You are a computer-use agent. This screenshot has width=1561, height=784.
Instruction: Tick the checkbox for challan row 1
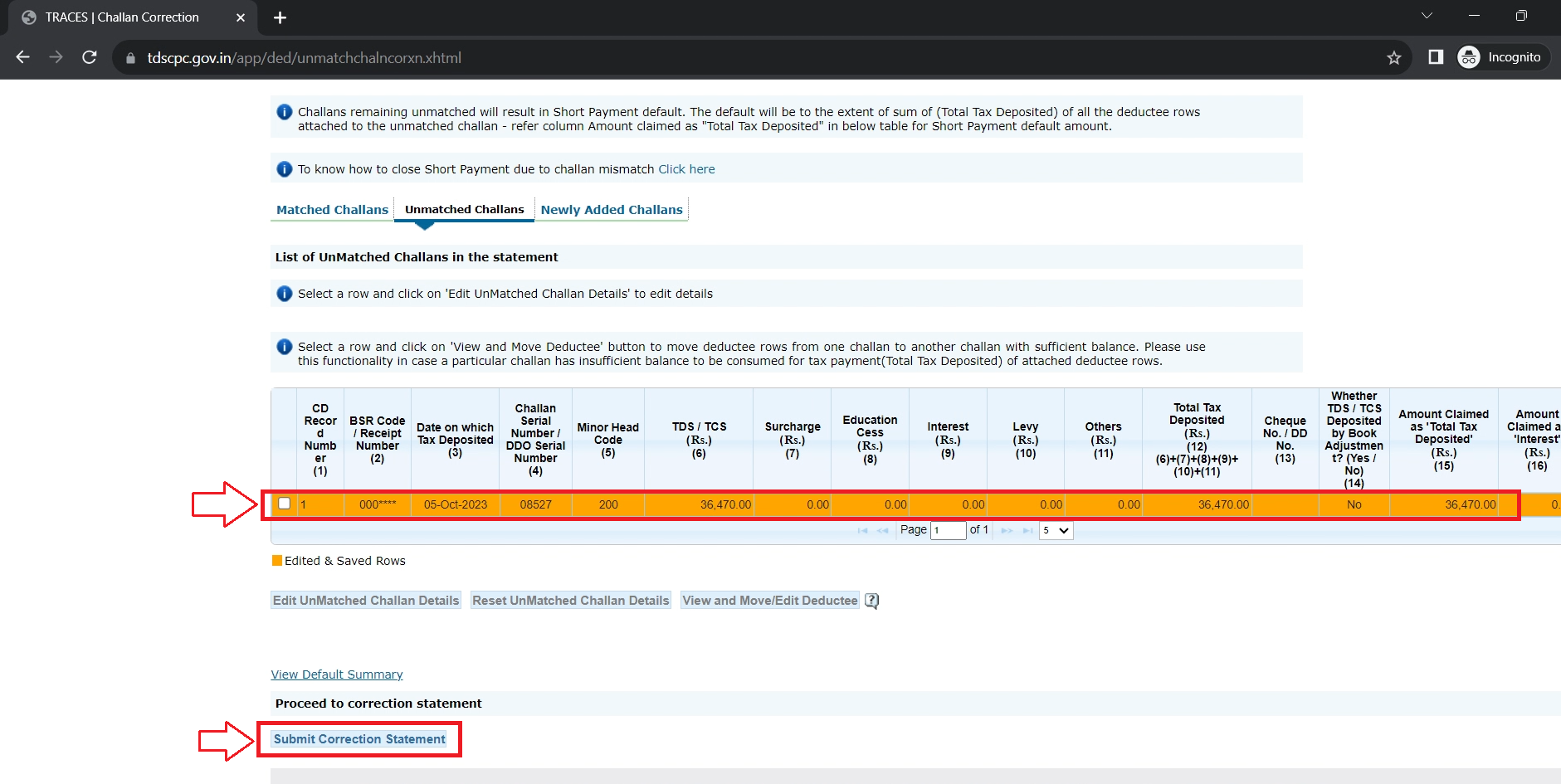(x=285, y=504)
